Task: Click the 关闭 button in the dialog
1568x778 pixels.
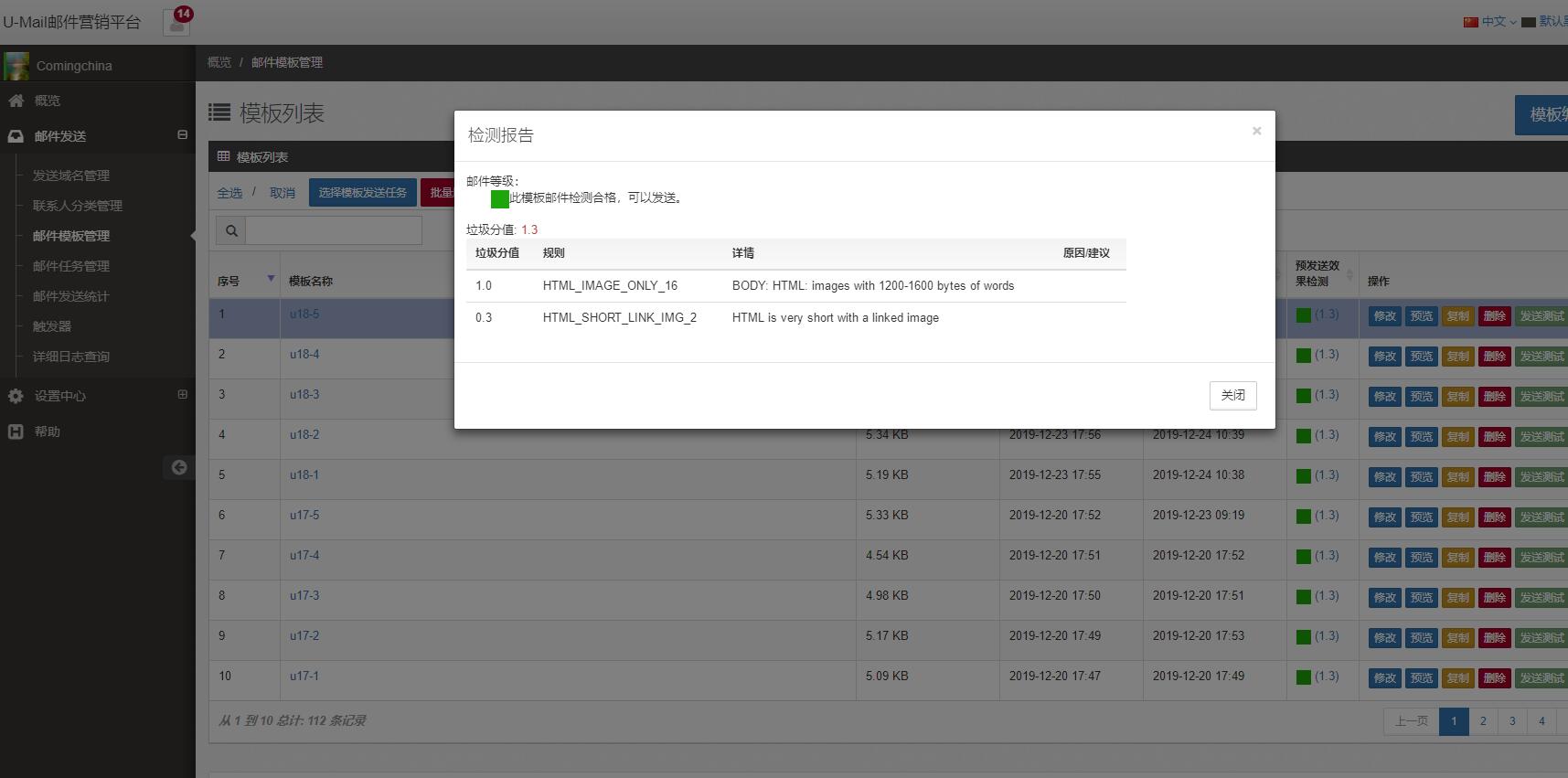Action: coord(1232,395)
